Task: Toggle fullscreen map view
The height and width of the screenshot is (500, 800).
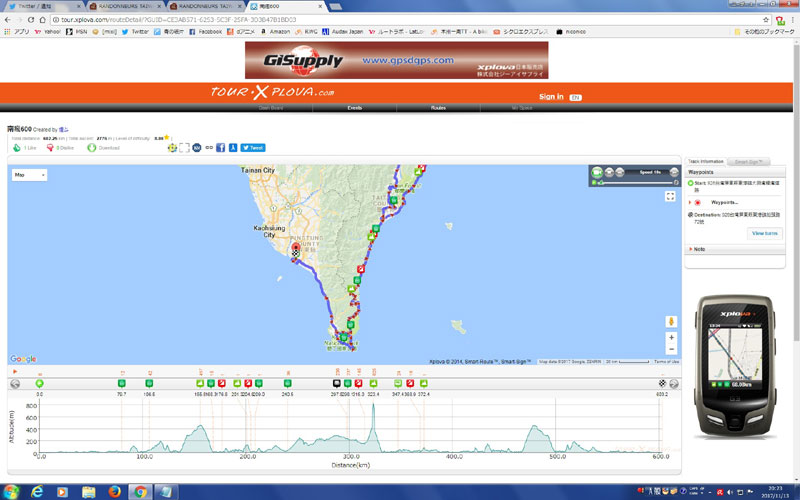Action: tap(670, 196)
